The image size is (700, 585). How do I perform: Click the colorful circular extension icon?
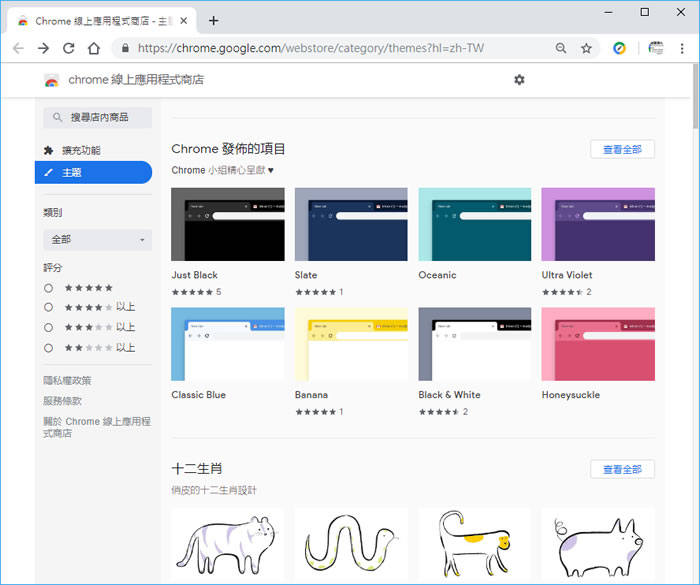(x=619, y=48)
